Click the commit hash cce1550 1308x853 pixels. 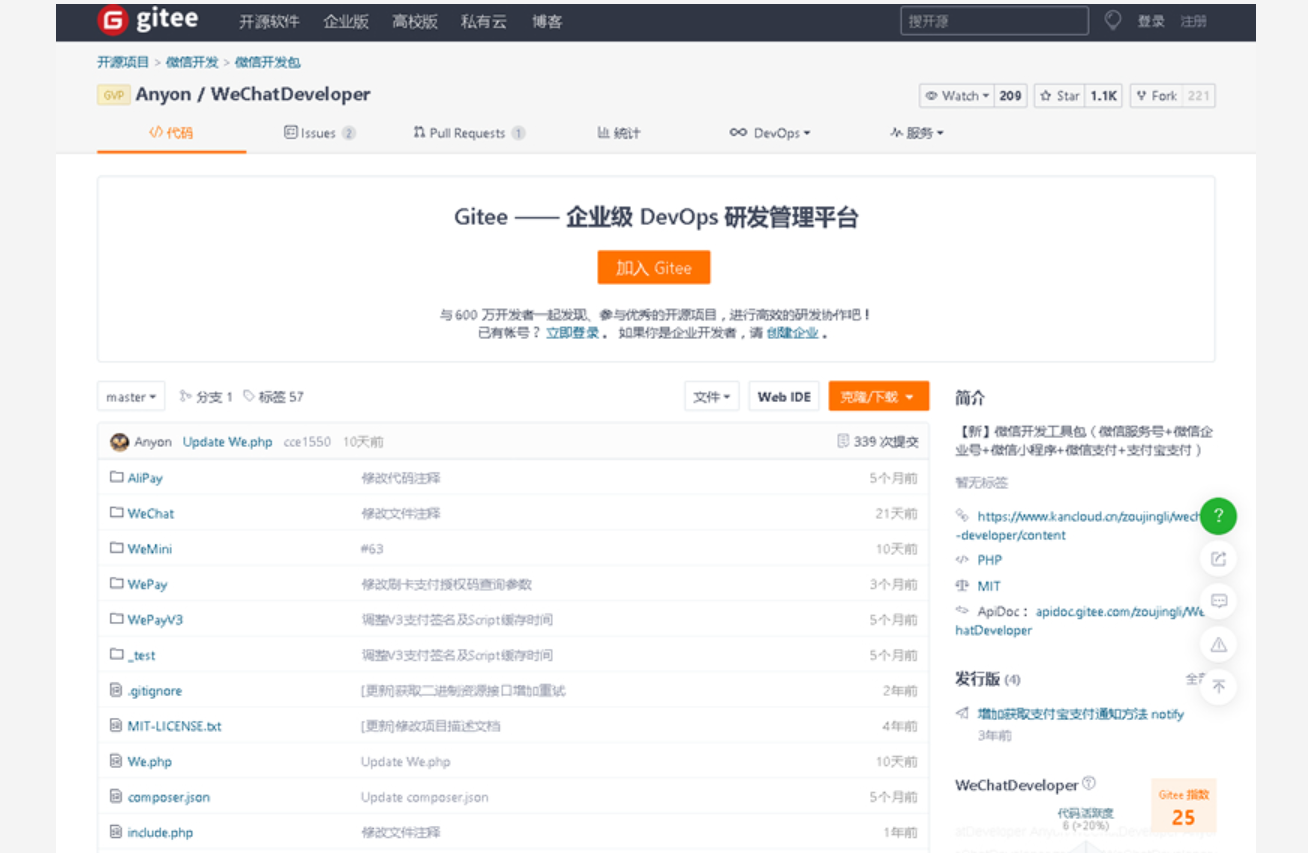pyautogui.click(x=307, y=442)
